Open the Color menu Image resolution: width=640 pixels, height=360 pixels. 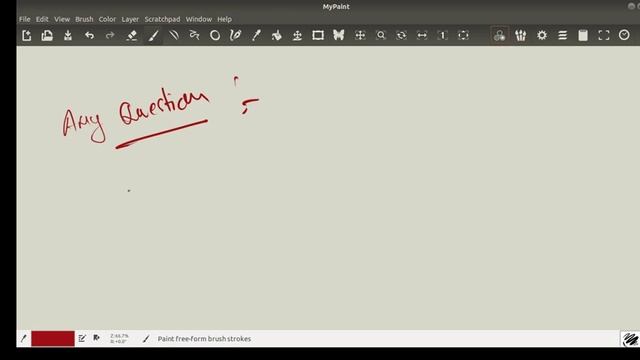click(x=107, y=19)
